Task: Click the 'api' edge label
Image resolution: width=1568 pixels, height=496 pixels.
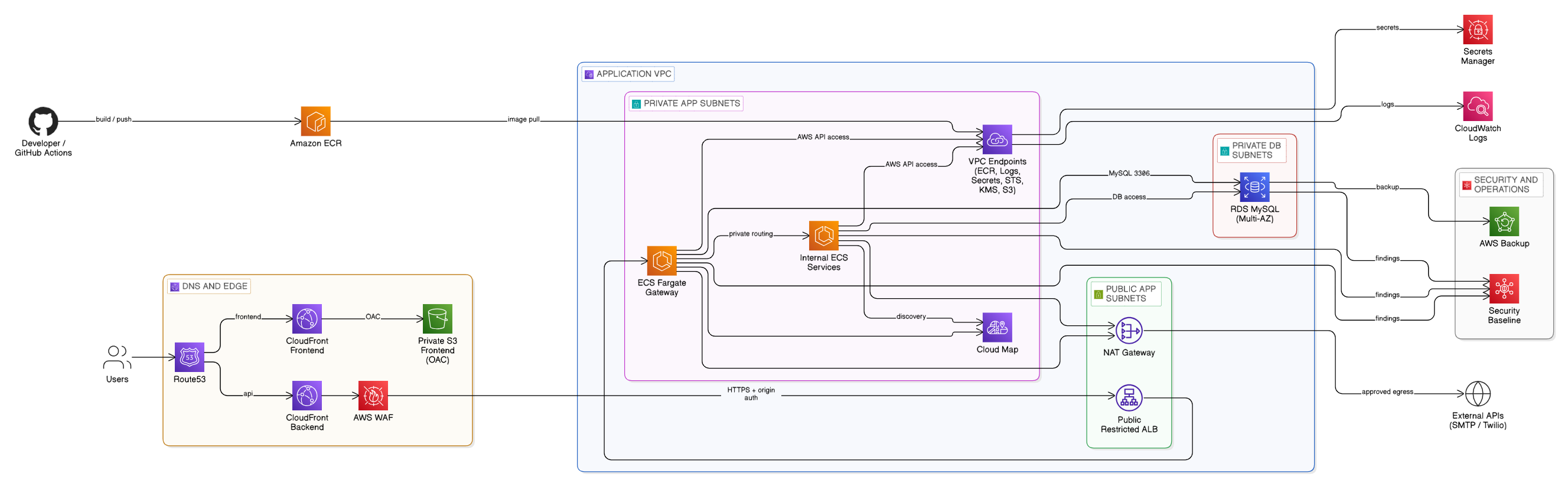Action: (x=247, y=394)
